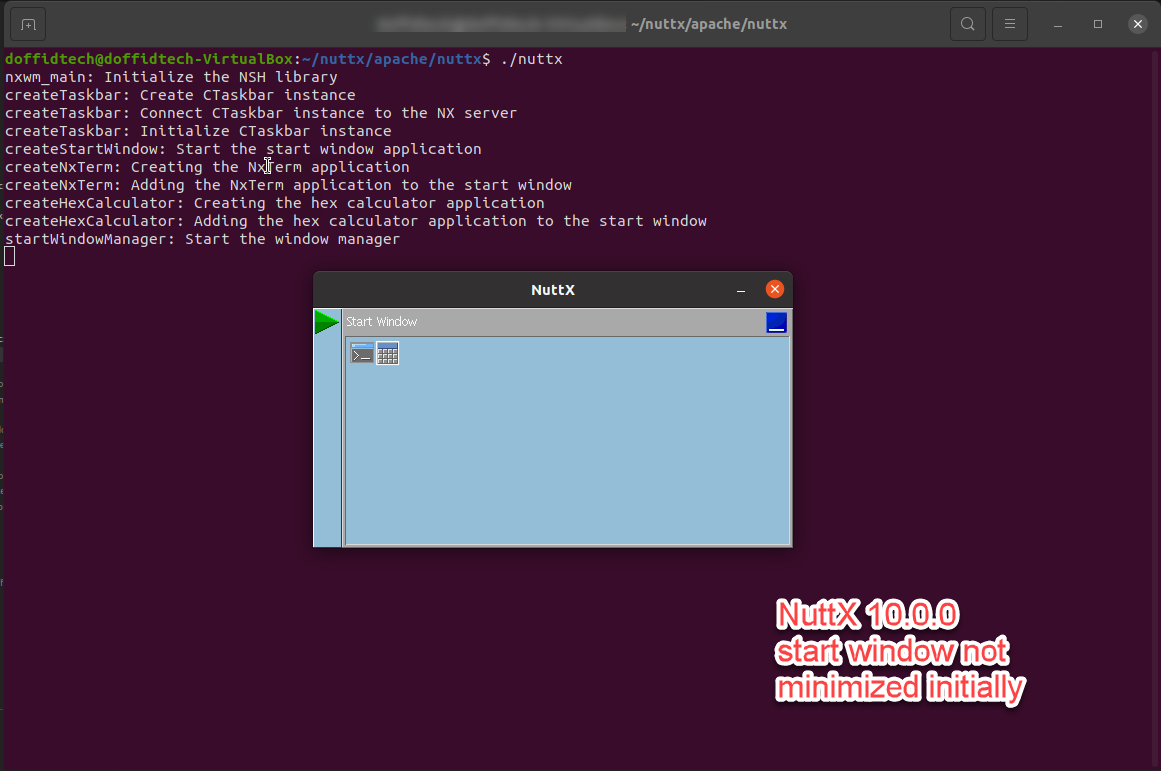Screen dimensions: 1161x771
Task: Close the terminal window
Action: pos(1138,24)
